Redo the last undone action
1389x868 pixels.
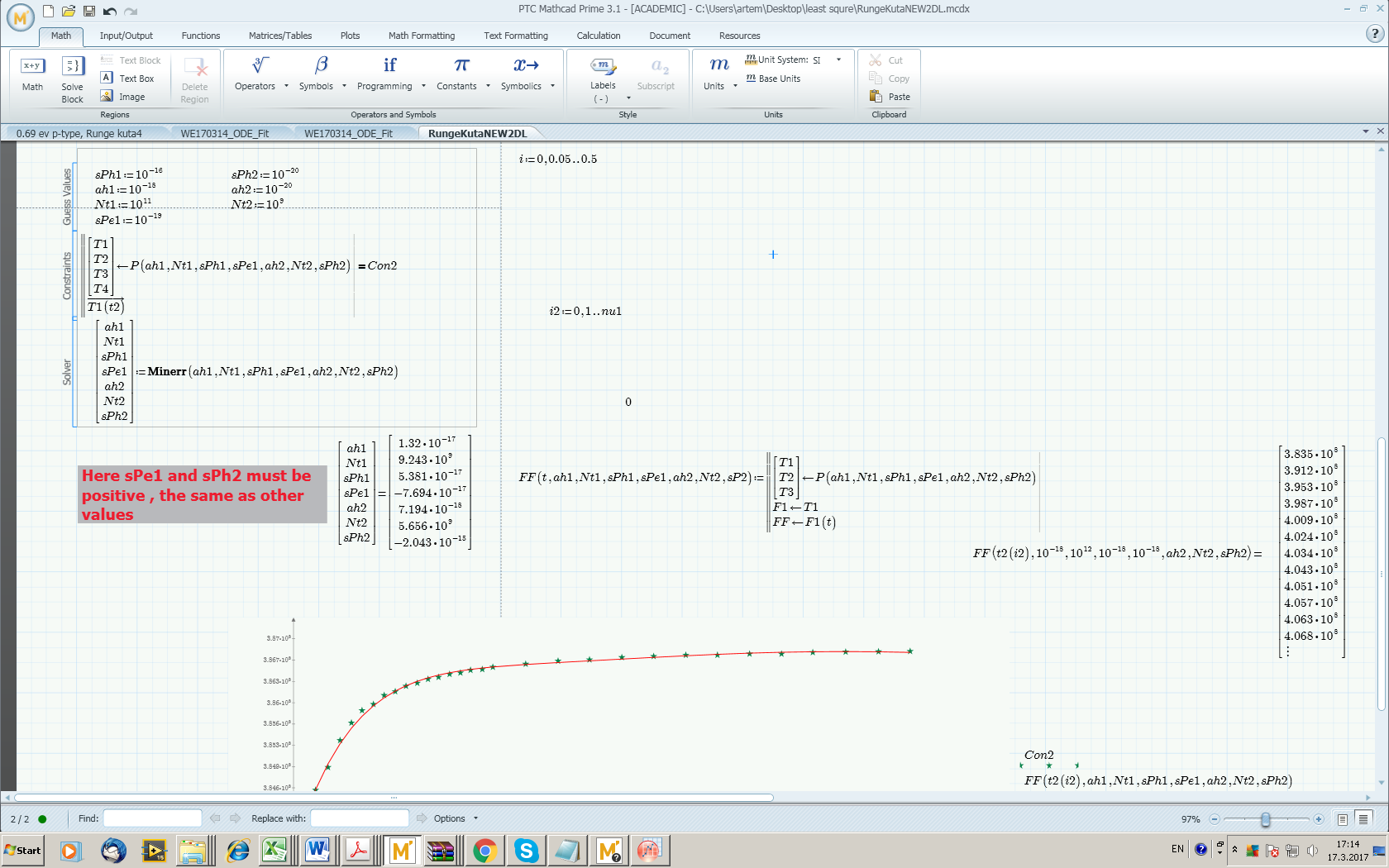[x=131, y=11]
